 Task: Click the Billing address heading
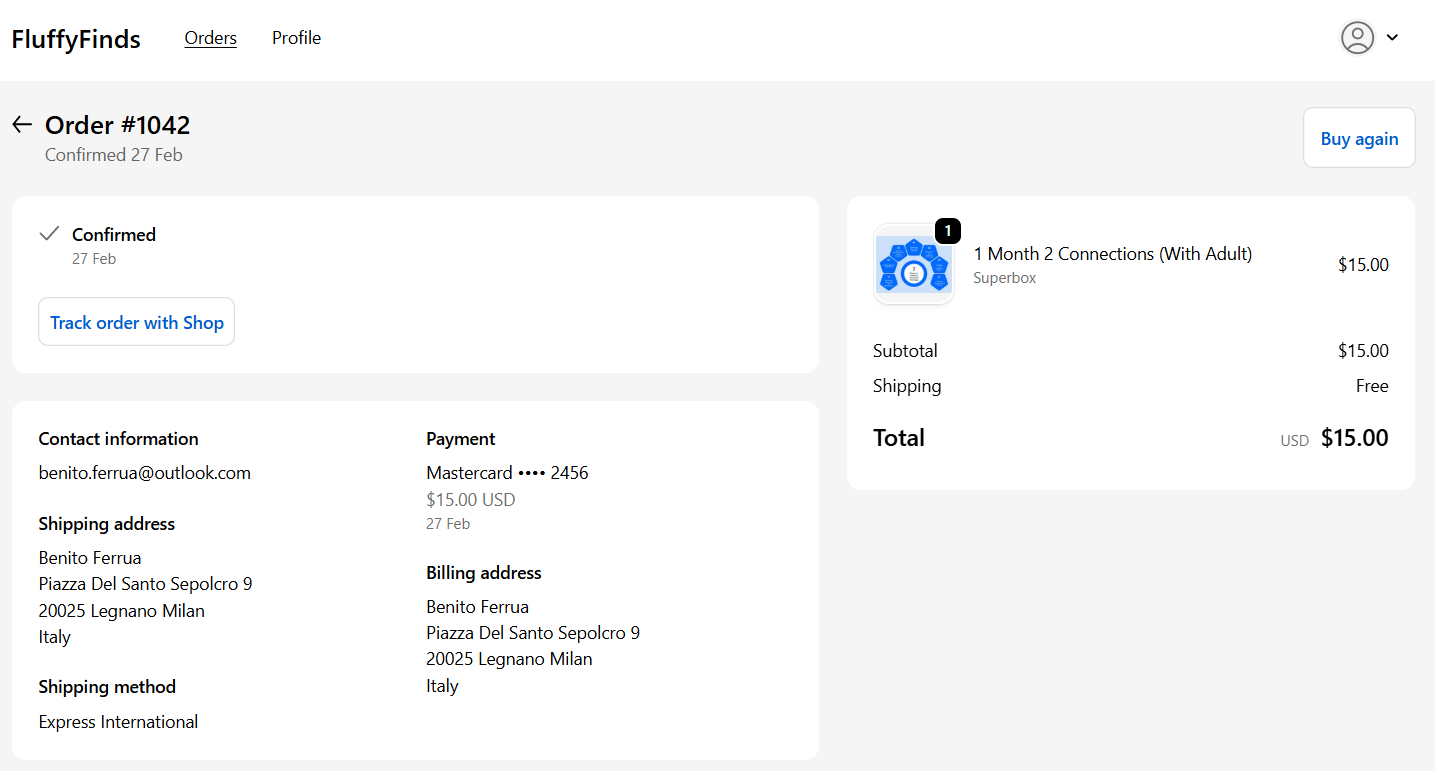click(483, 573)
